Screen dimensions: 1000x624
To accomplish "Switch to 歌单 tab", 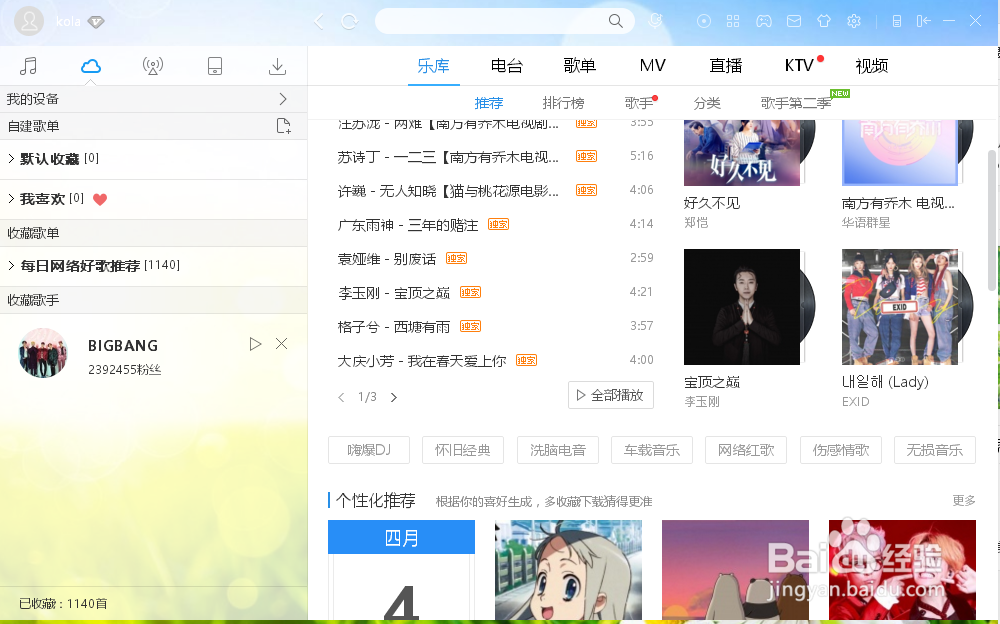I will coord(580,66).
